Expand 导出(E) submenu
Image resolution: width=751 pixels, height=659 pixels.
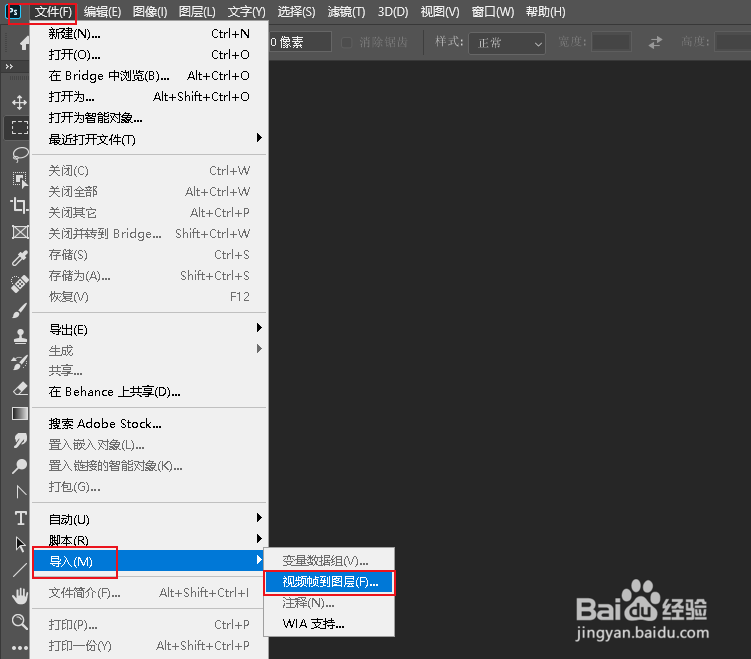149,330
